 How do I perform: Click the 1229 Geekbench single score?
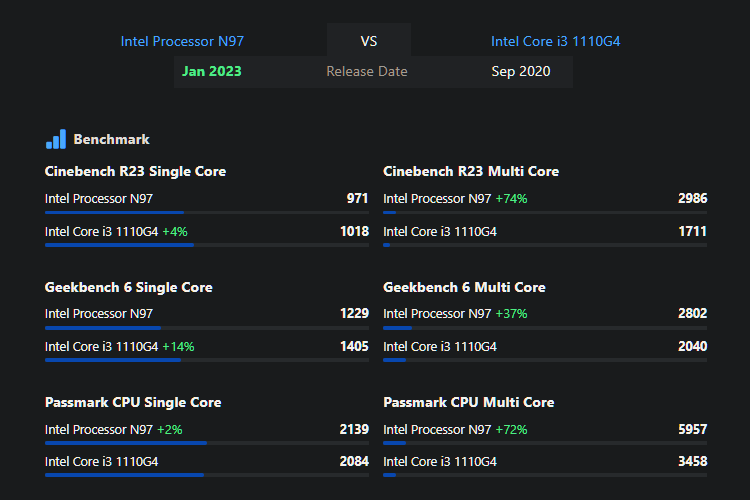pyautogui.click(x=354, y=313)
